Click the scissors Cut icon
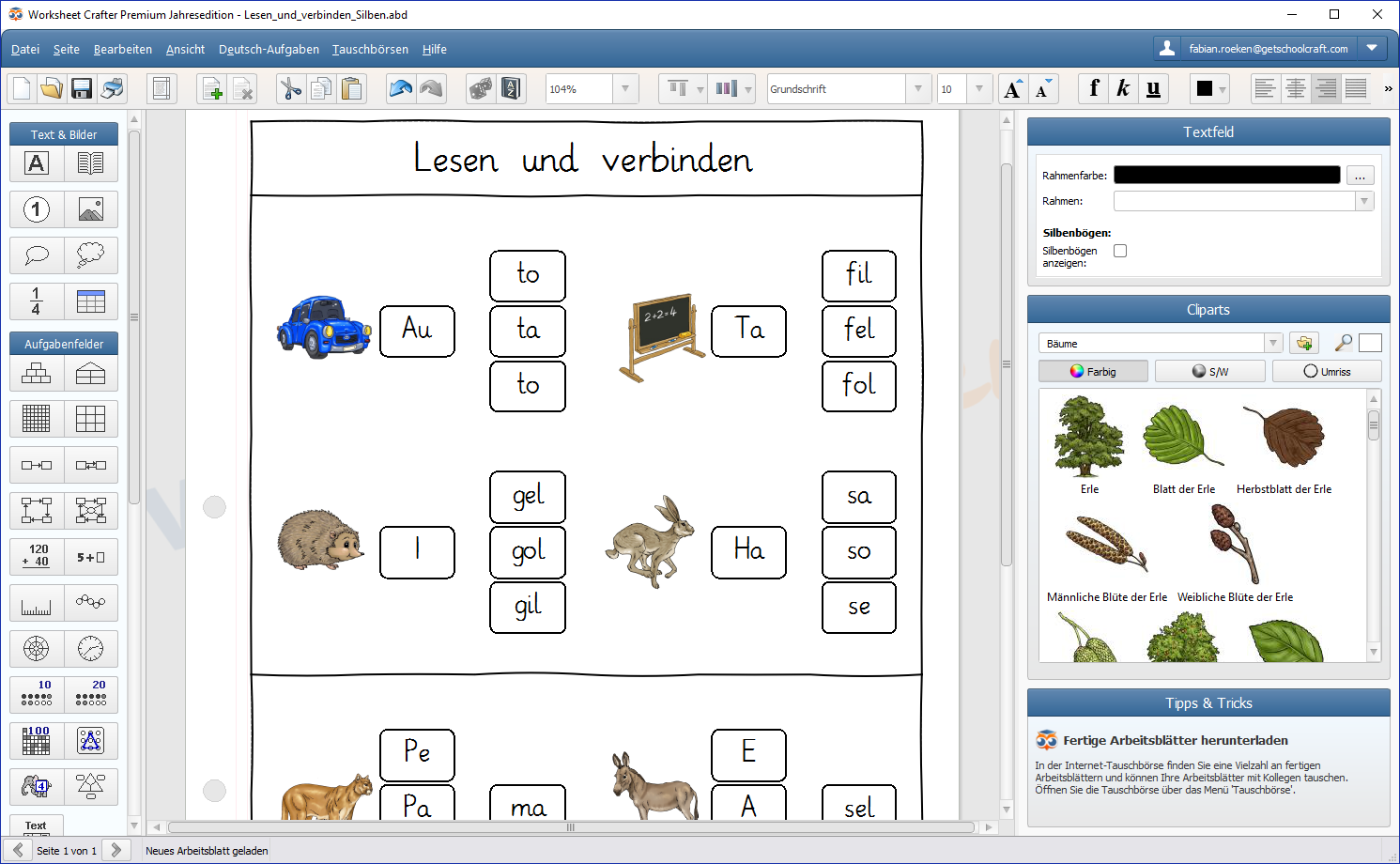This screenshot has width=1400, height=864. (x=291, y=89)
